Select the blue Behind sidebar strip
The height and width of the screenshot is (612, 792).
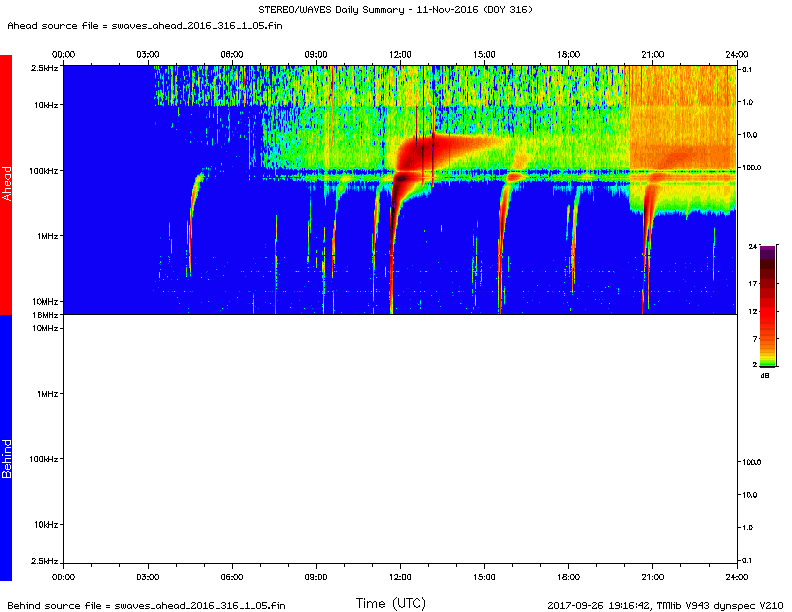click(6, 447)
